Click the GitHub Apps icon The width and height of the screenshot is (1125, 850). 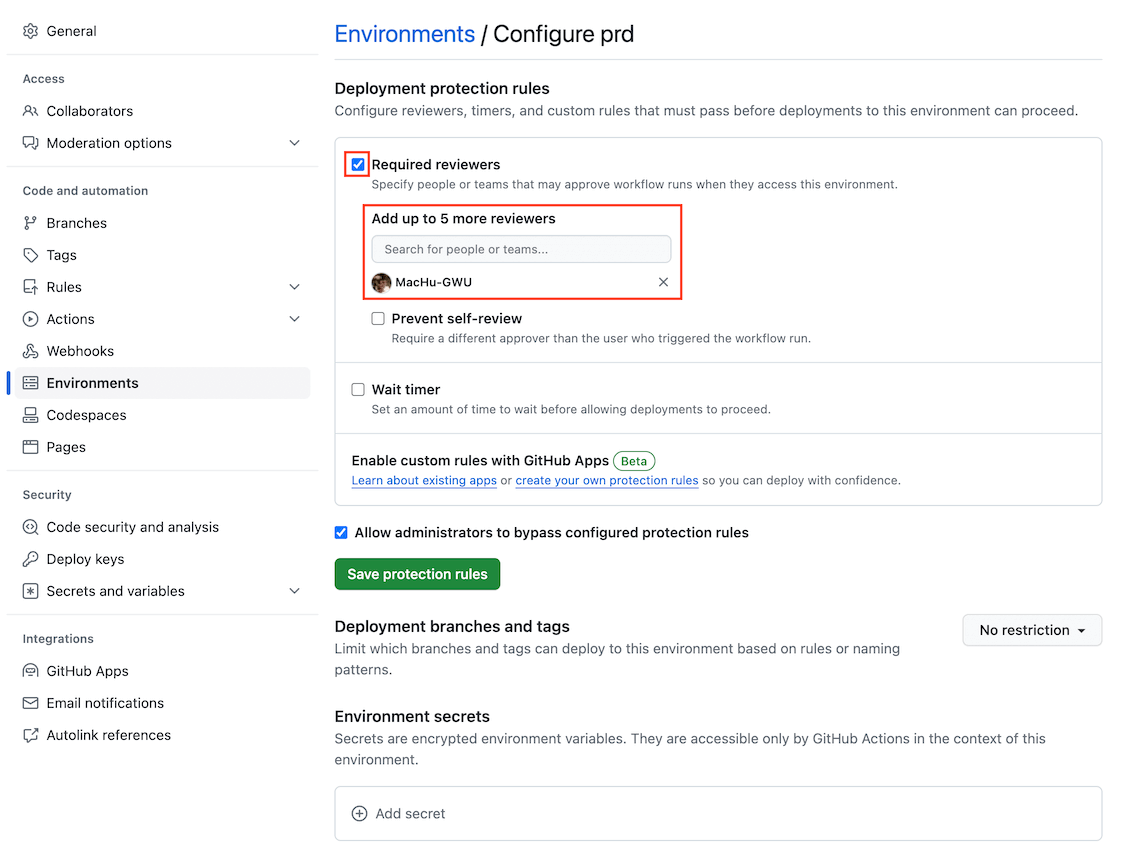click(30, 671)
